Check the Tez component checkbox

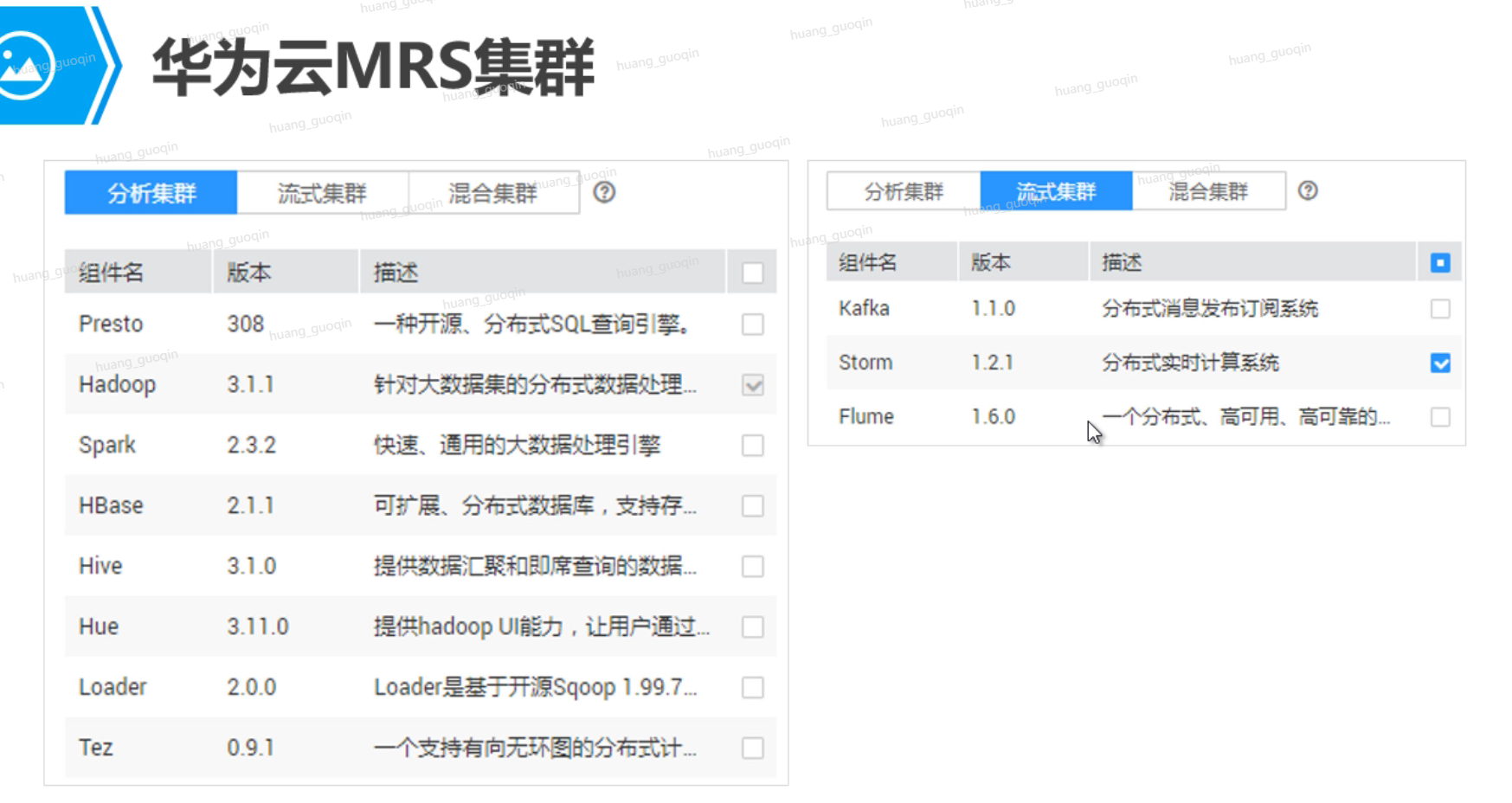(x=753, y=748)
